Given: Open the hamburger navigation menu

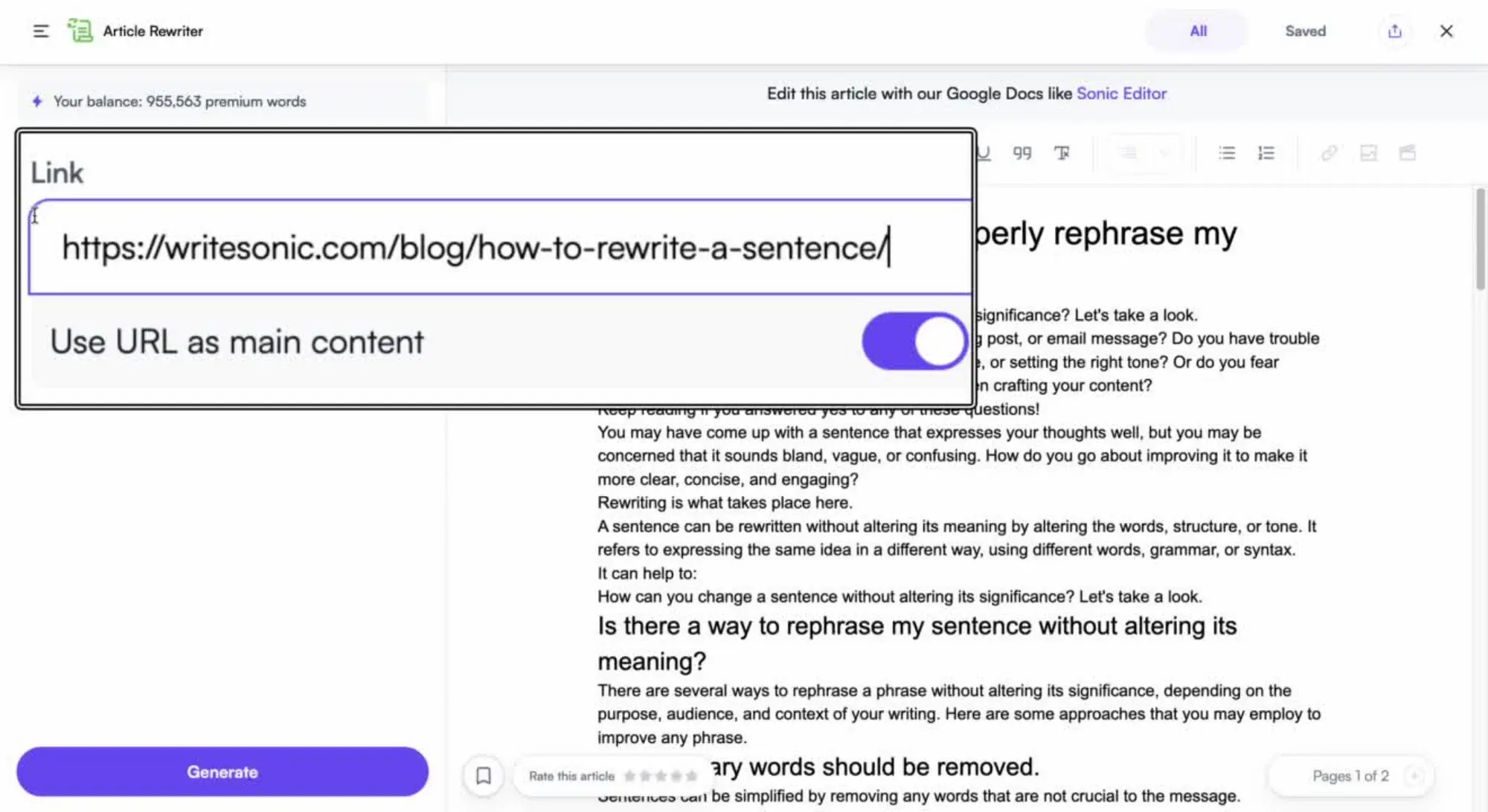Looking at the screenshot, I should tap(41, 30).
